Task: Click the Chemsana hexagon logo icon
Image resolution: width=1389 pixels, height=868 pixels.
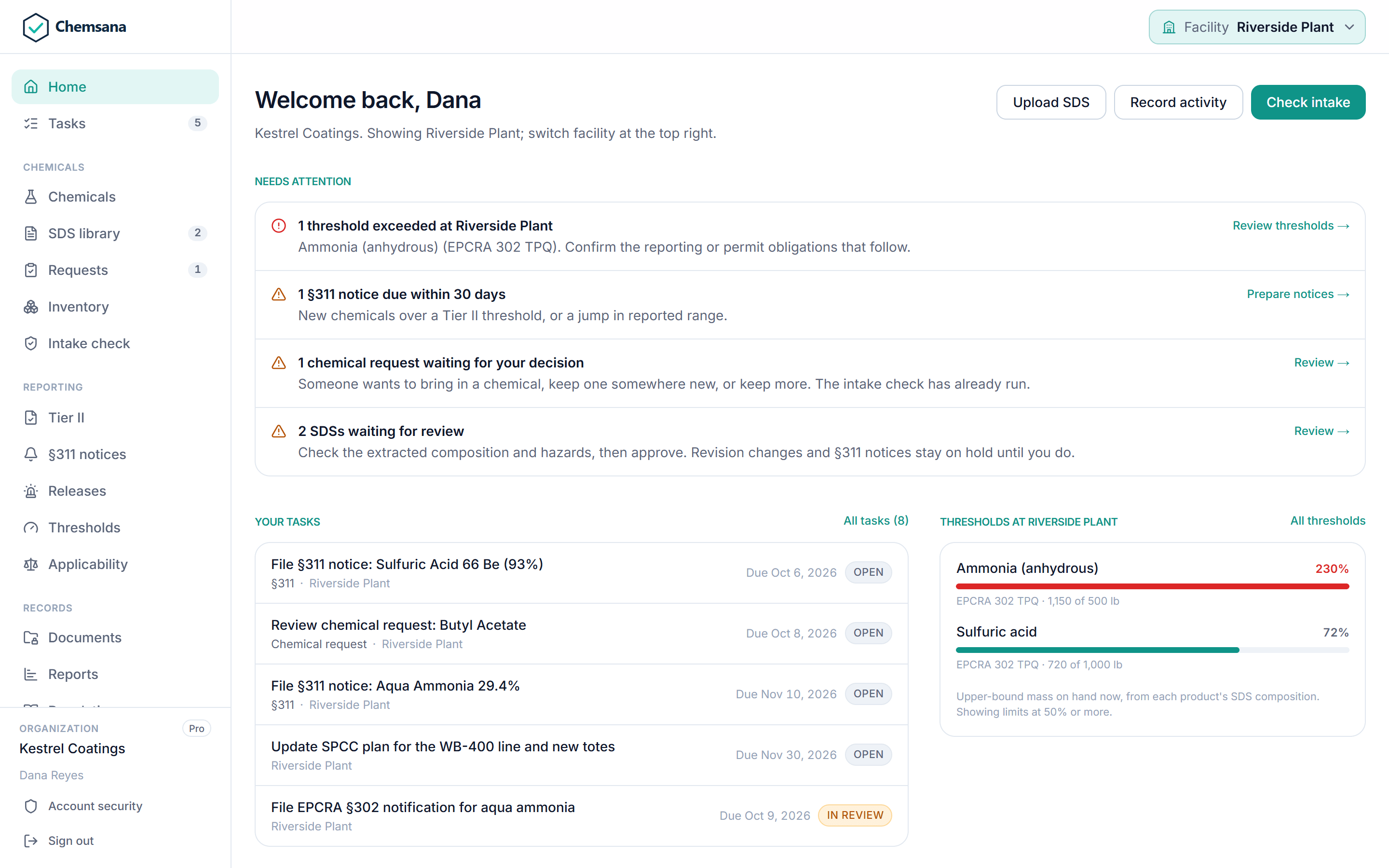Action: 36,27
